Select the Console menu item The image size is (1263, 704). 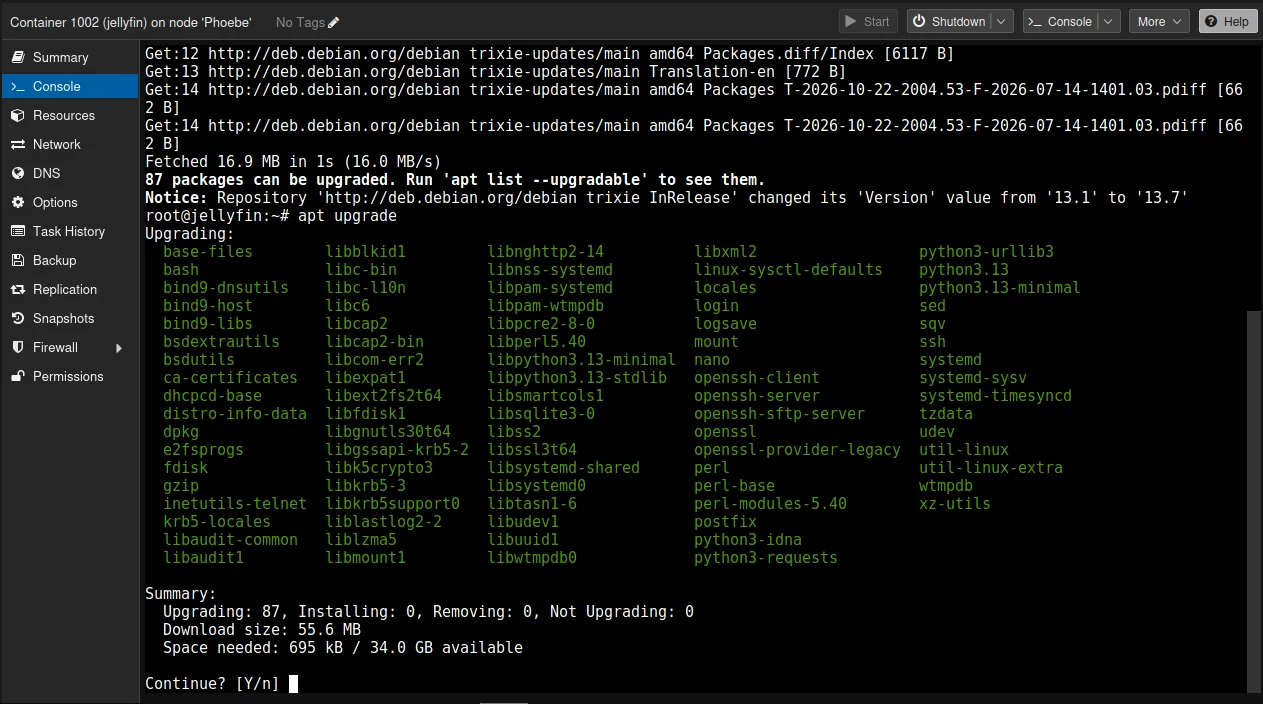coord(70,86)
